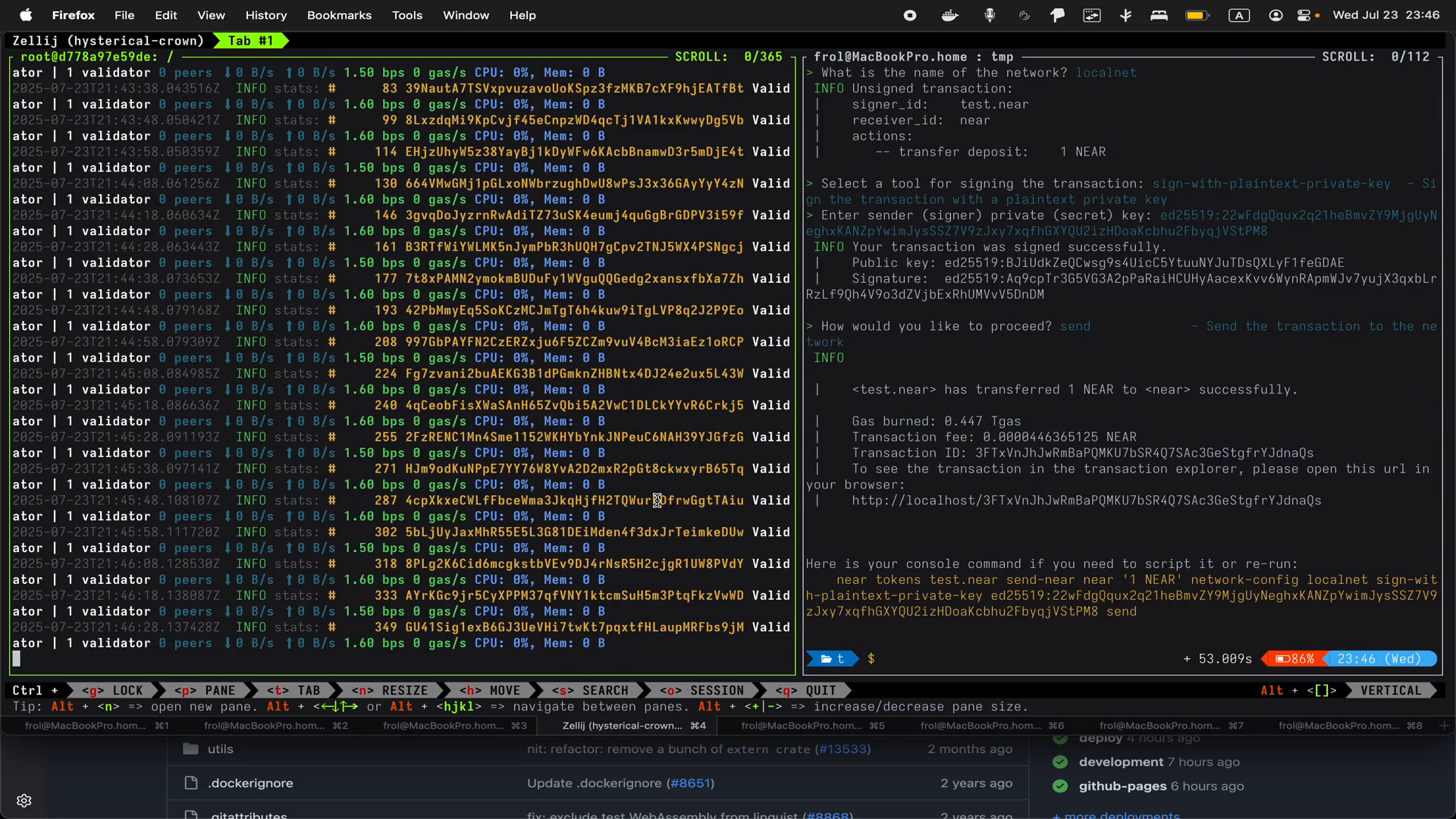Click the new-tab plus at the Zellij tab bar edge

(x=1443, y=726)
